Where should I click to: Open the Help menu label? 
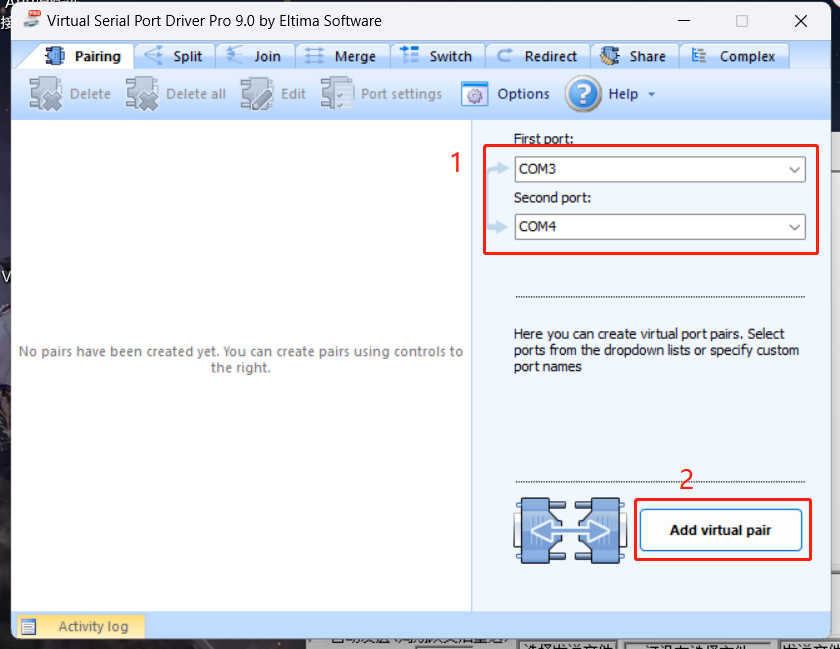[x=623, y=94]
